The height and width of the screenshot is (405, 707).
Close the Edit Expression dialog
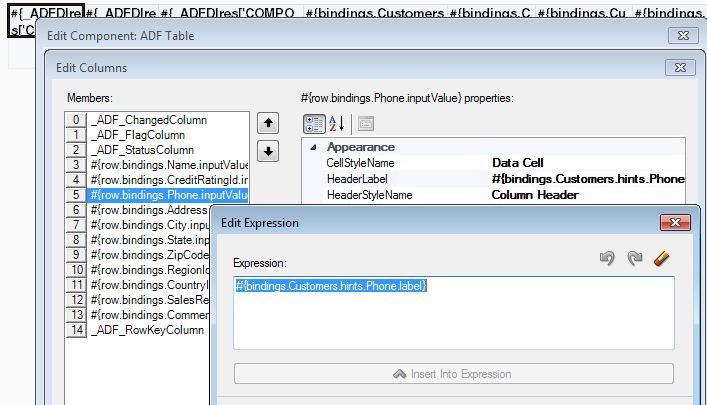[x=675, y=222]
